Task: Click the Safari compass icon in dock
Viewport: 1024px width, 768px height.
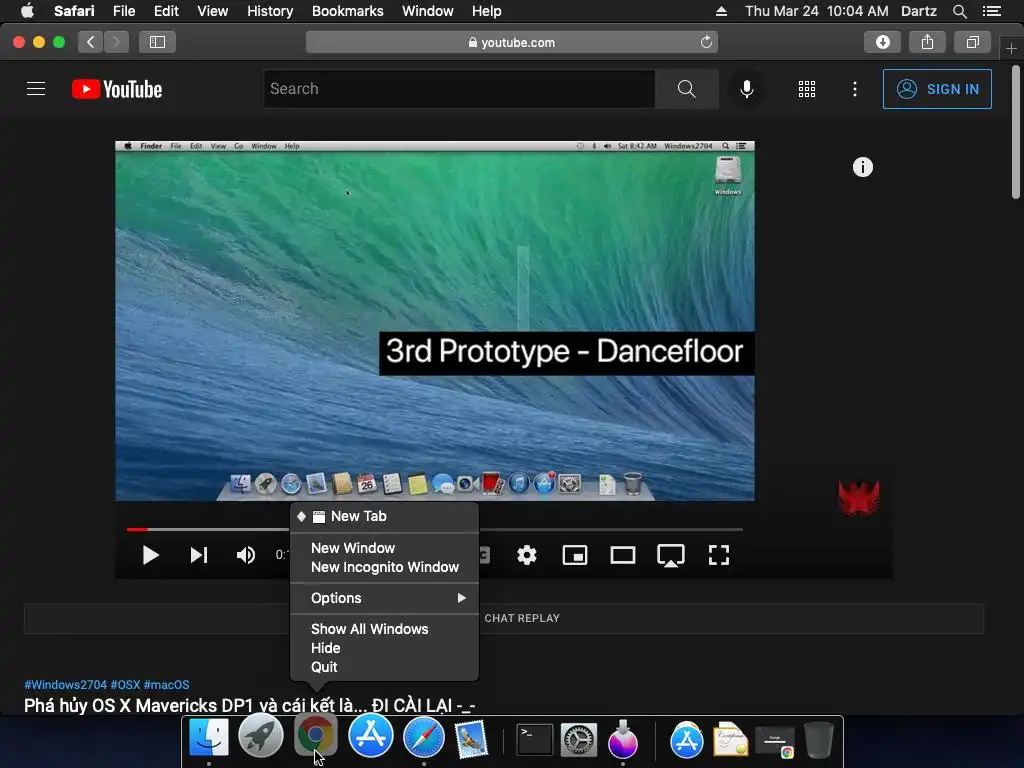Action: (424, 737)
